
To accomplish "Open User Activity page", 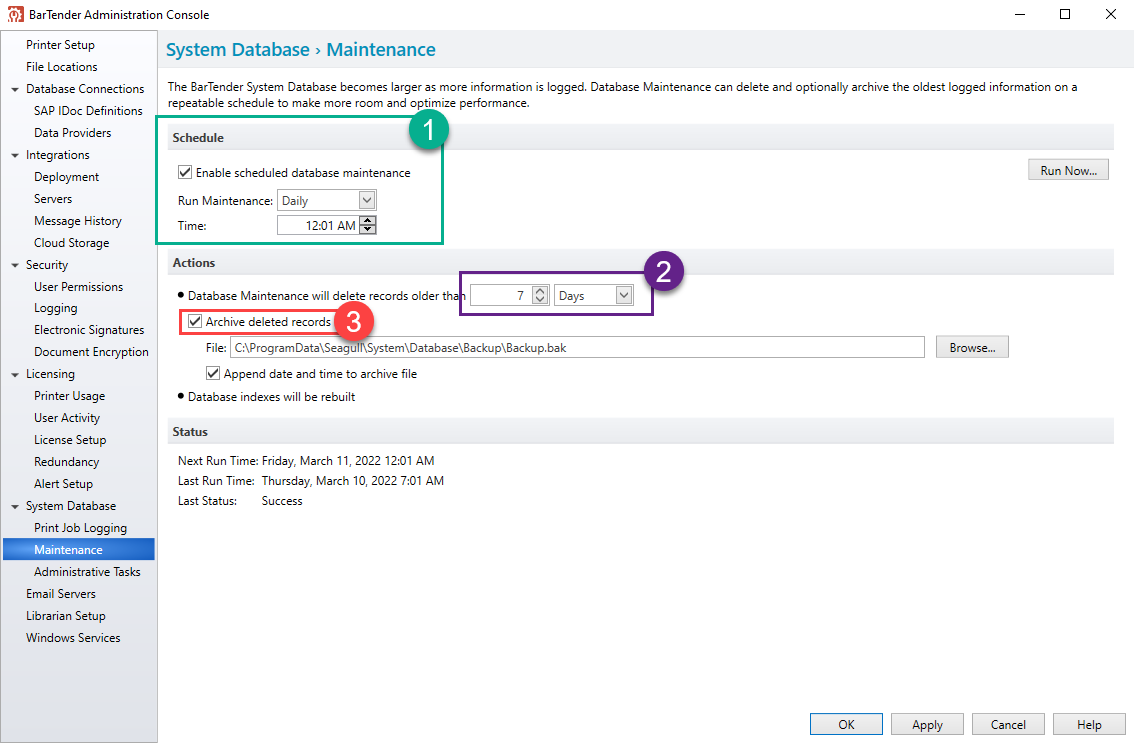I will (67, 417).
